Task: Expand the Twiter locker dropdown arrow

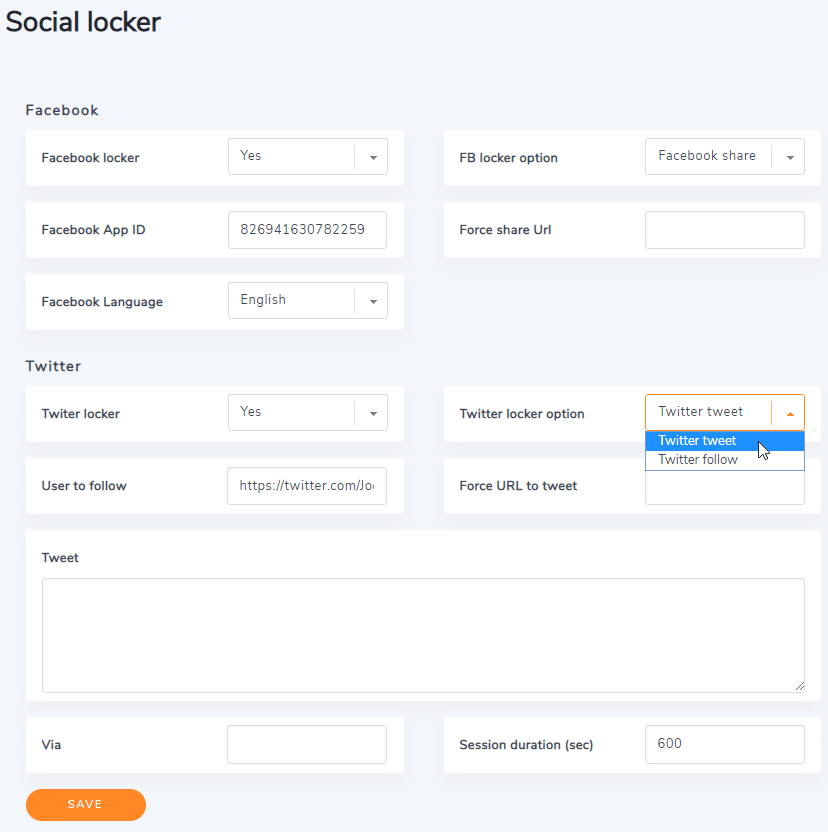Action: click(x=372, y=413)
